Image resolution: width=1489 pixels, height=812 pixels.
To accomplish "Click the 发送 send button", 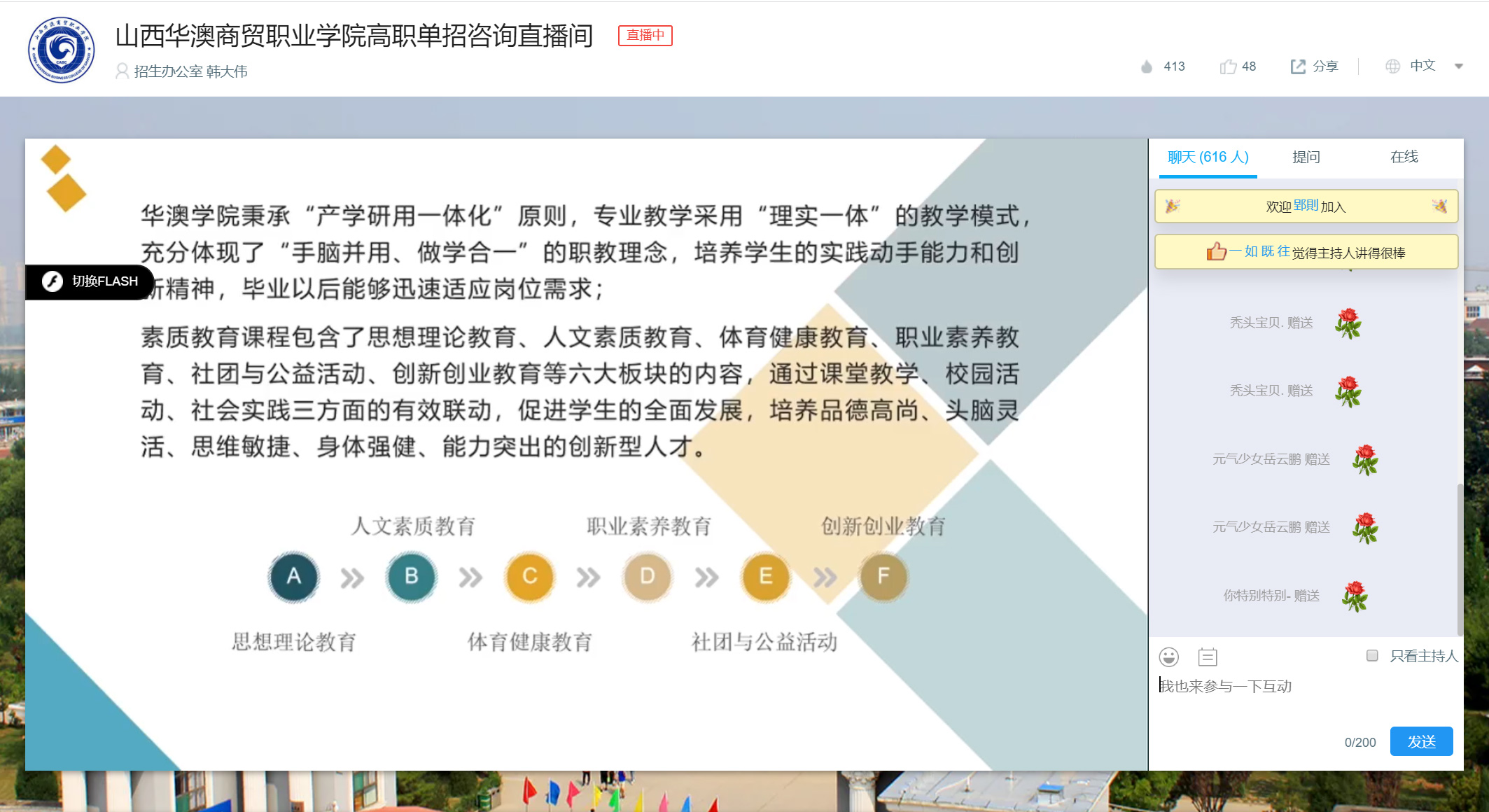I will pyautogui.click(x=1421, y=742).
